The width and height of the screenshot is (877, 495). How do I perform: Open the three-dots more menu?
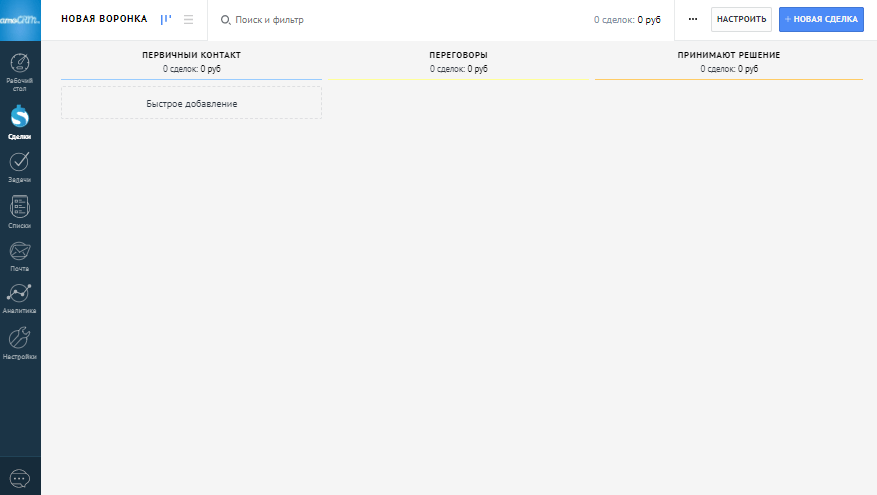click(x=693, y=19)
